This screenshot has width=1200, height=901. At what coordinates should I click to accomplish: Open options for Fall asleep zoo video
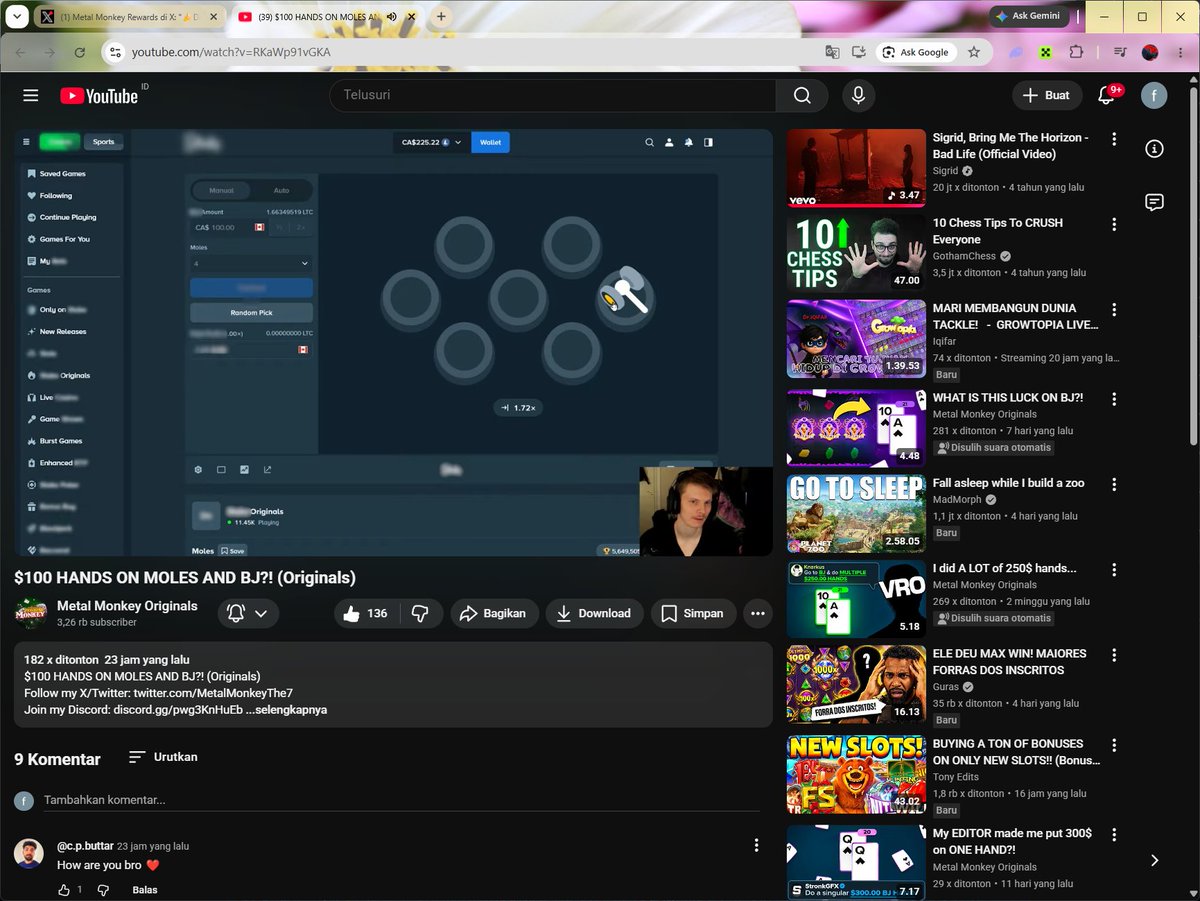(1115, 484)
